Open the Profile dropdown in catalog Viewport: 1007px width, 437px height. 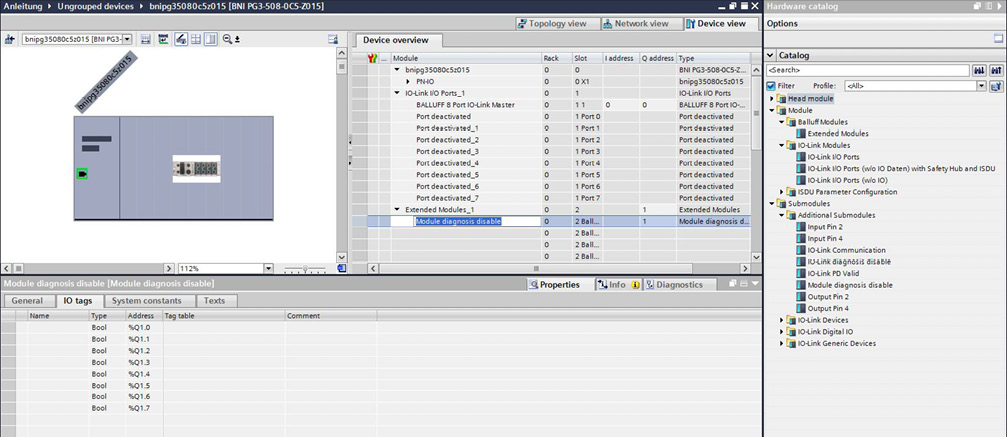tap(981, 86)
